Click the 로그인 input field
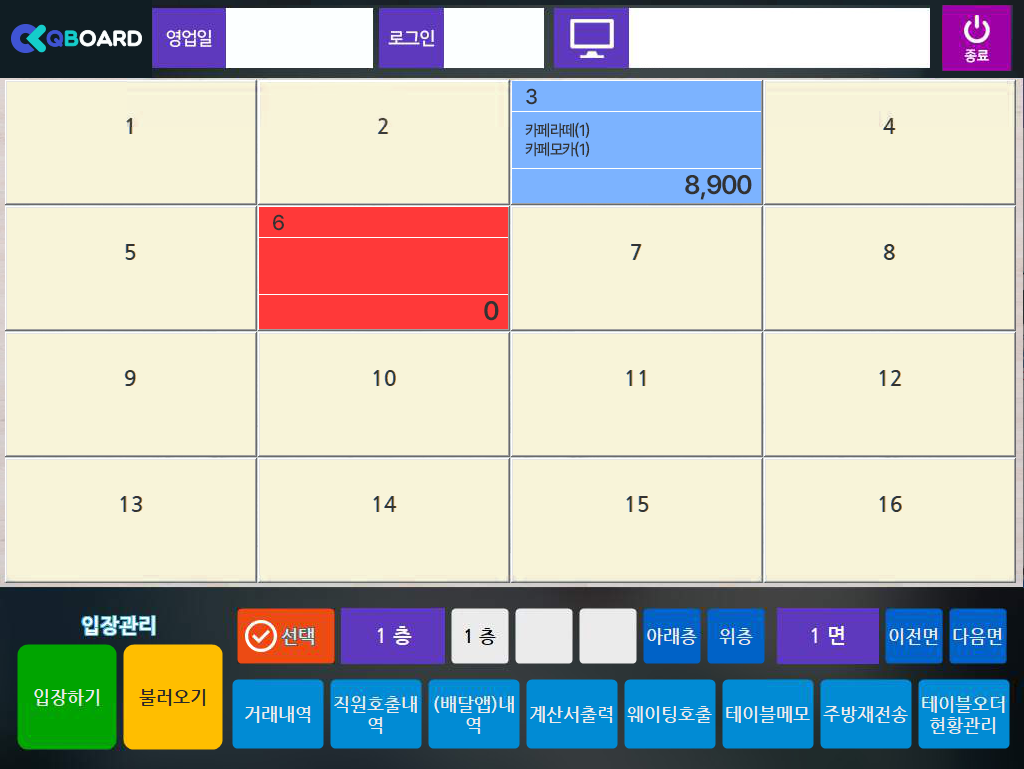The image size is (1024, 769). tap(493, 38)
